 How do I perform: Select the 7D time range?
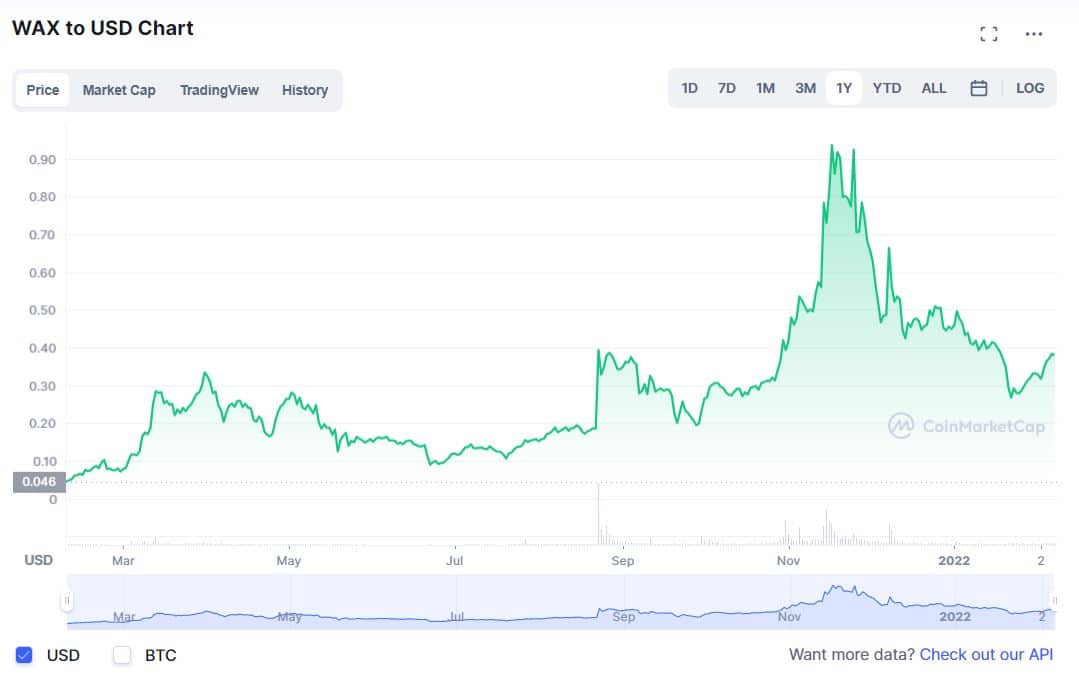pos(727,88)
